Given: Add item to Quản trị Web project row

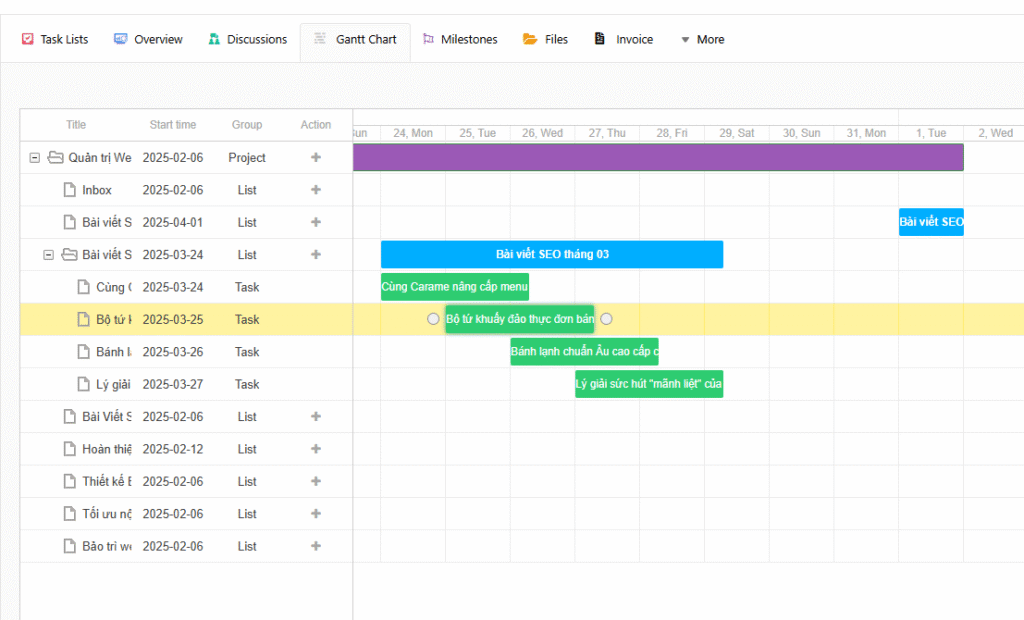Looking at the screenshot, I should click(x=316, y=157).
